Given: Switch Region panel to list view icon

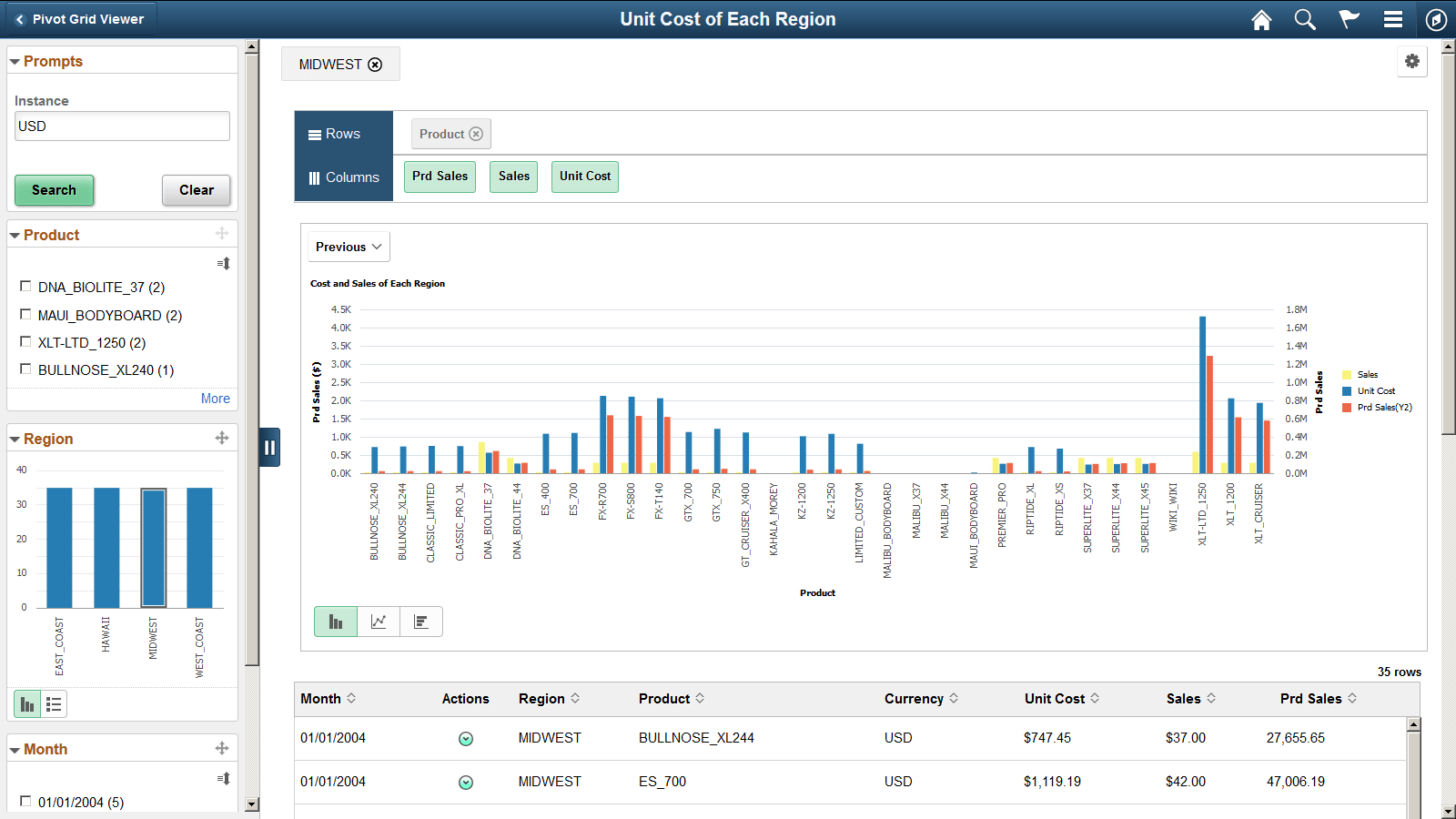Looking at the screenshot, I should [x=54, y=703].
